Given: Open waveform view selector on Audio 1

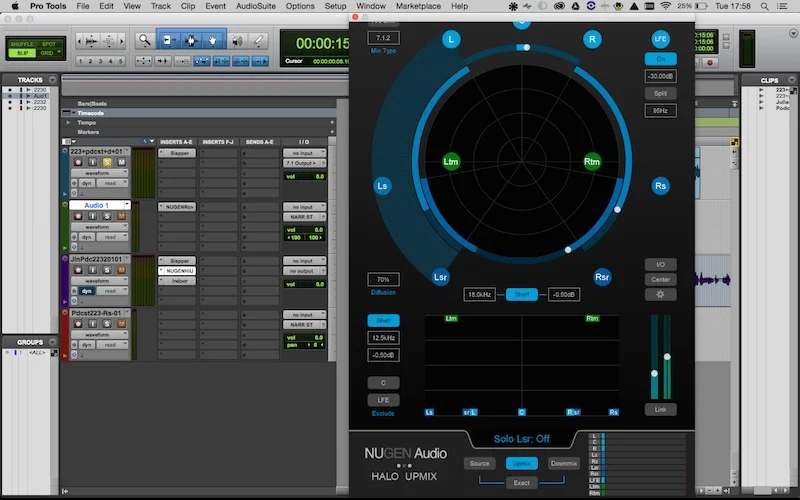Looking at the screenshot, I should tap(100, 227).
